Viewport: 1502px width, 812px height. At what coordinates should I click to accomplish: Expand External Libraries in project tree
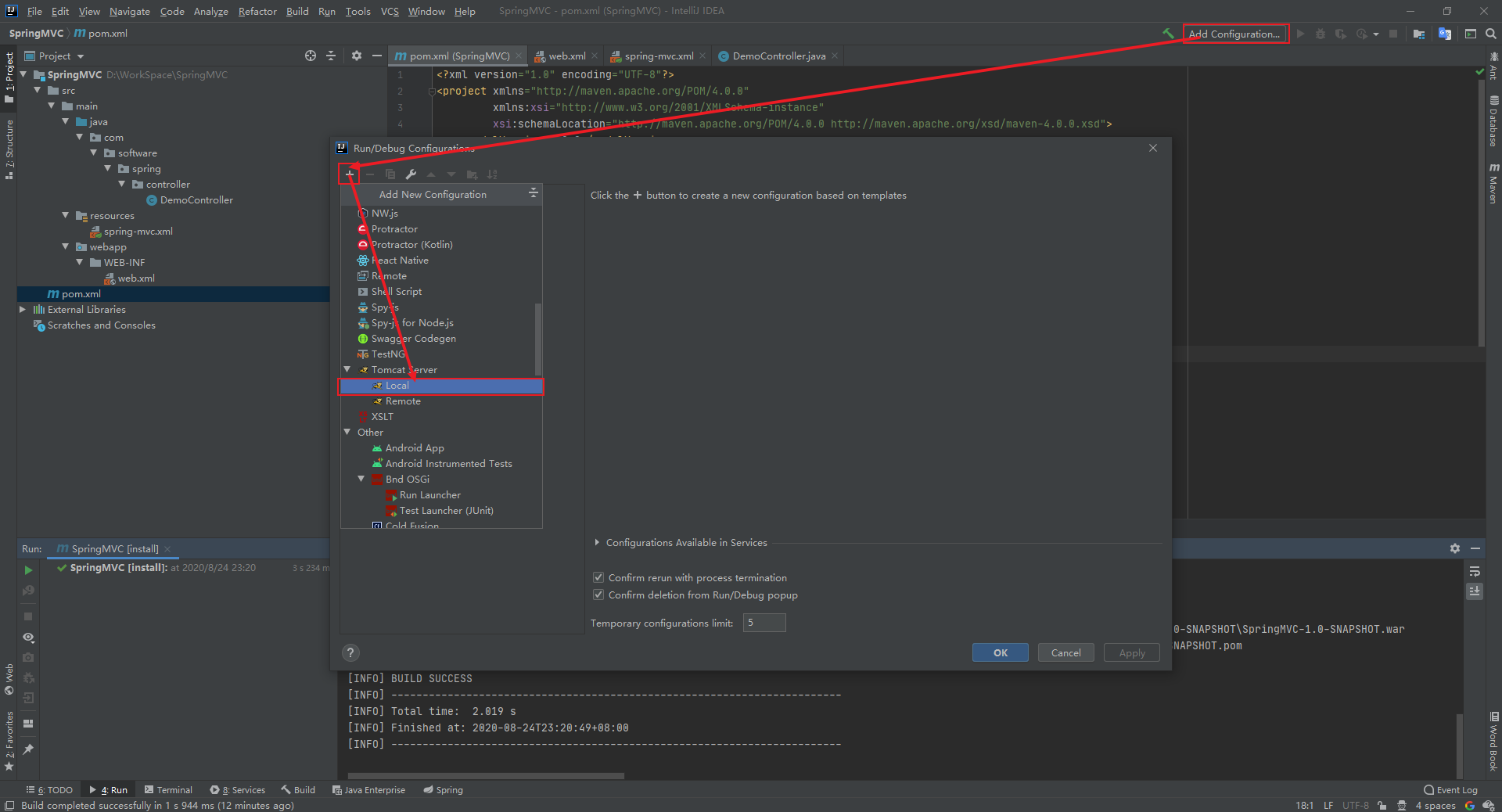(x=23, y=309)
